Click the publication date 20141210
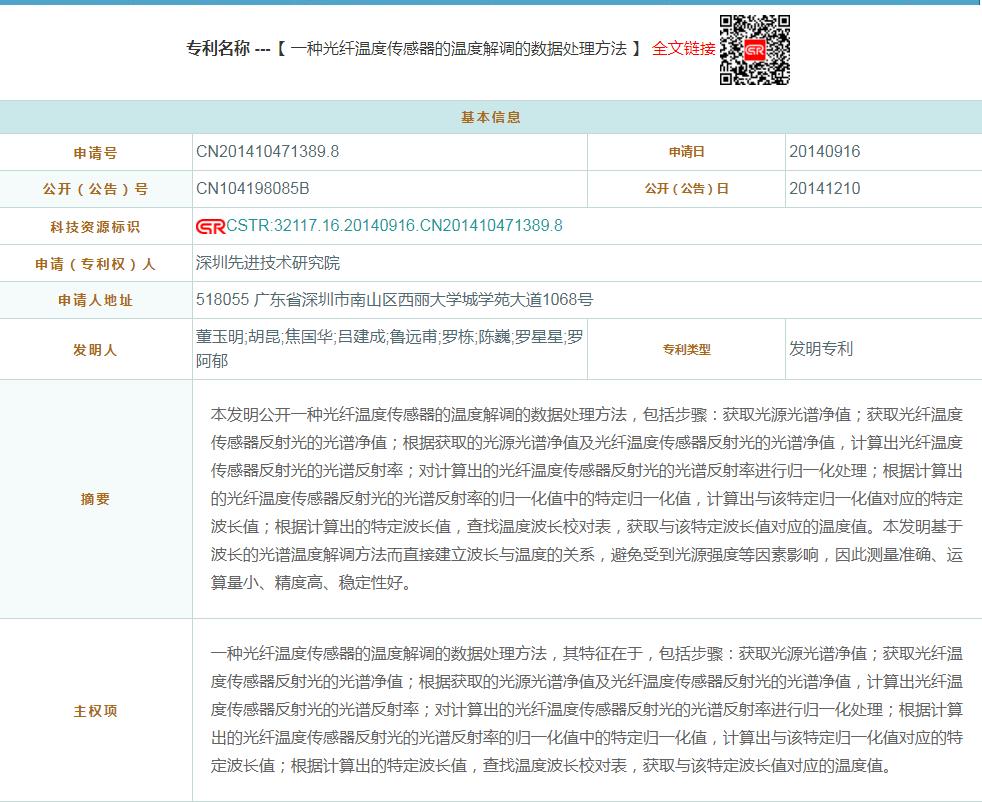 (824, 189)
